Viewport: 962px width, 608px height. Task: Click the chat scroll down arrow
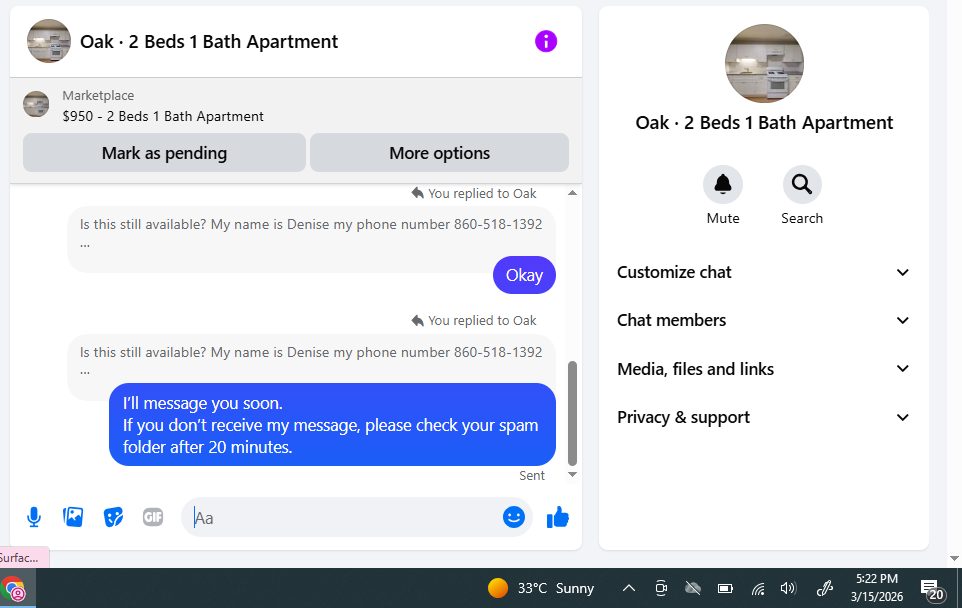[572, 474]
